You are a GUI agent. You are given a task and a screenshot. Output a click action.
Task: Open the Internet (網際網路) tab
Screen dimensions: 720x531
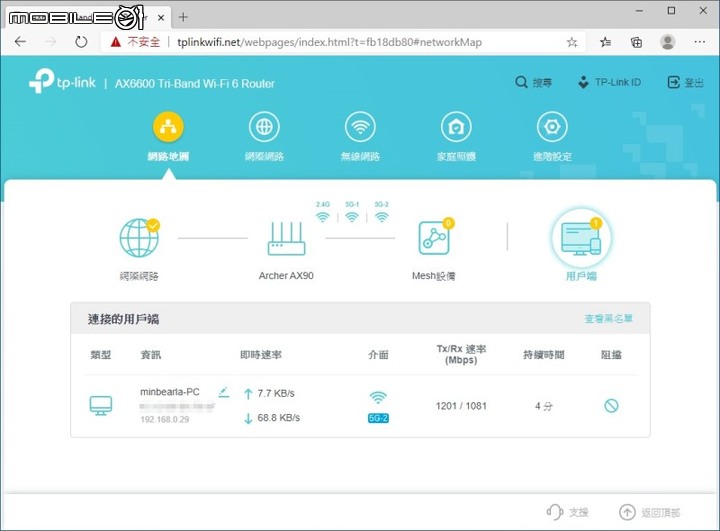pyautogui.click(x=264, y=136)
